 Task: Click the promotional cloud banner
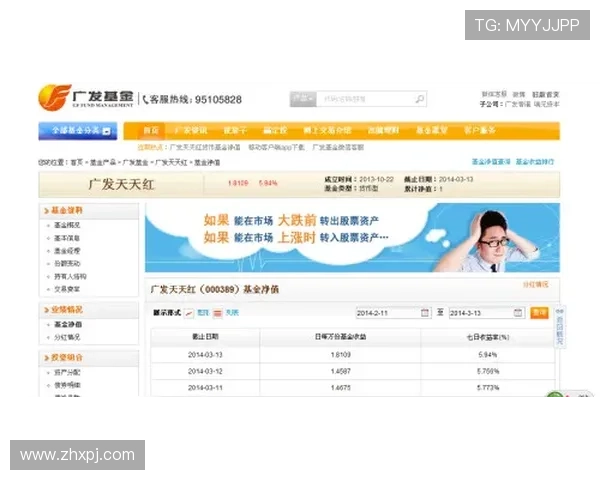pyautogui.click(x=352, y=238)
